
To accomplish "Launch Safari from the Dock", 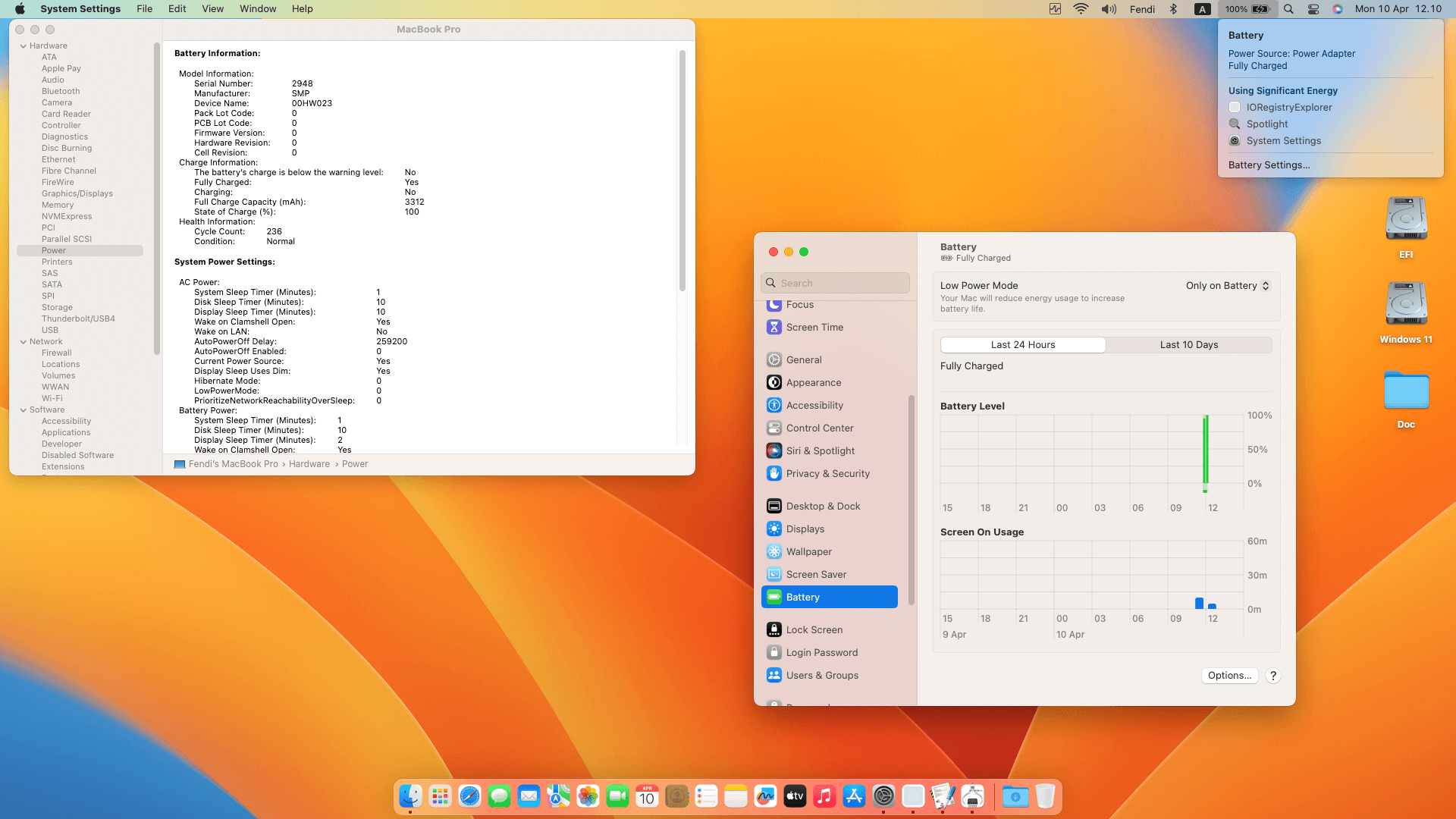I will (x=469, y=796).
